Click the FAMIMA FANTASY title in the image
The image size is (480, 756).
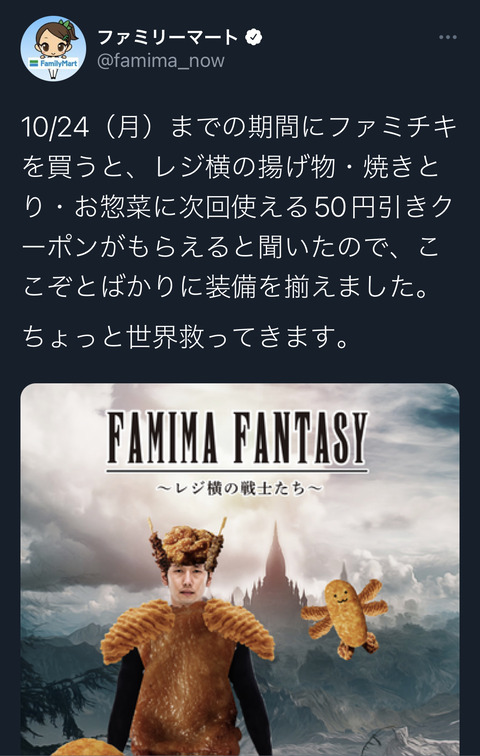click(237, 437)
